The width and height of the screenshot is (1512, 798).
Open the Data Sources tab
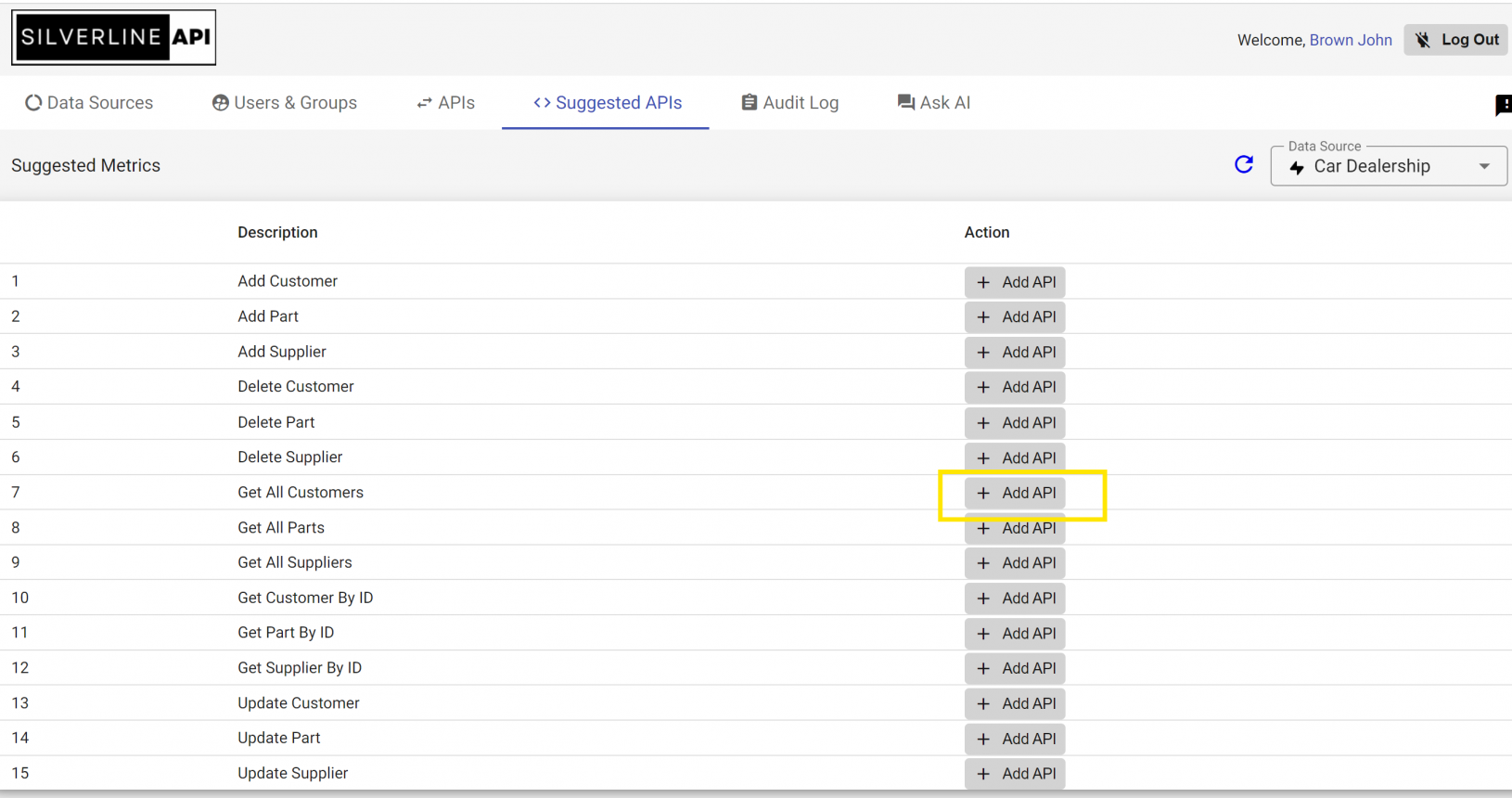89,103
